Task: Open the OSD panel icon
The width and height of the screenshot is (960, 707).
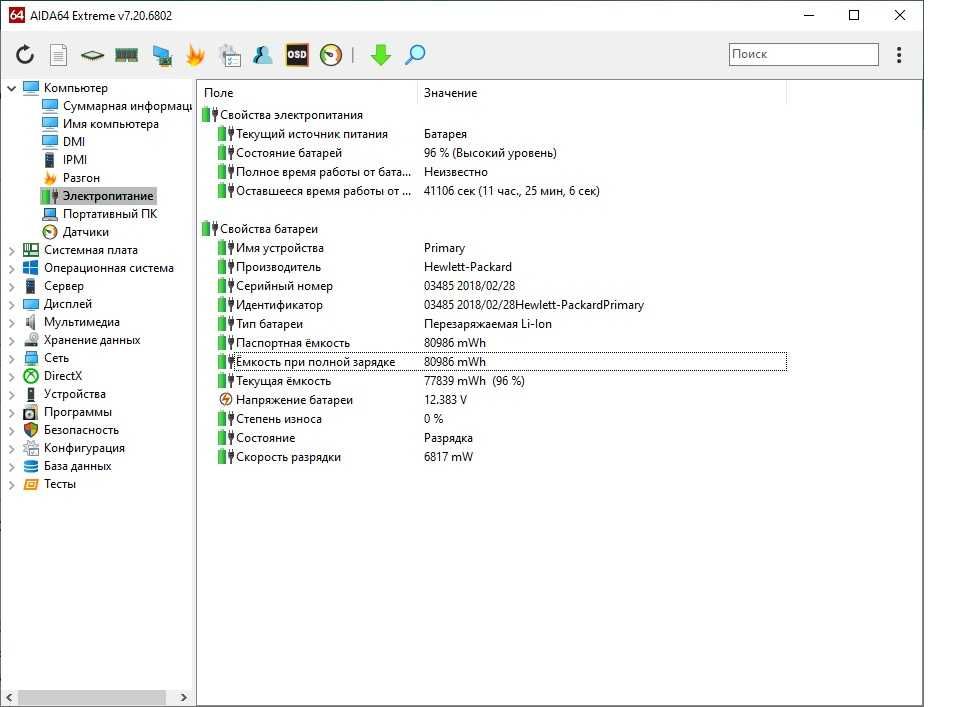Action: (x=297, y=55)
